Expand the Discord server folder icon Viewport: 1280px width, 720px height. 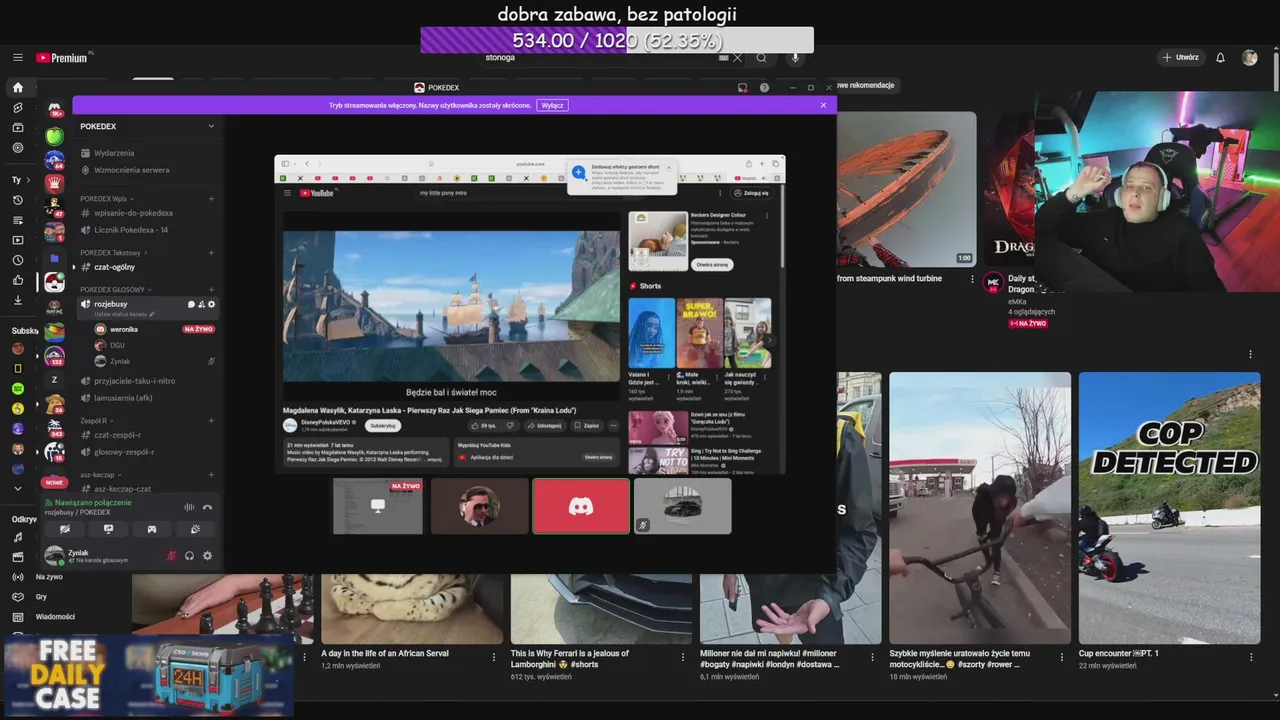[54, 259]
